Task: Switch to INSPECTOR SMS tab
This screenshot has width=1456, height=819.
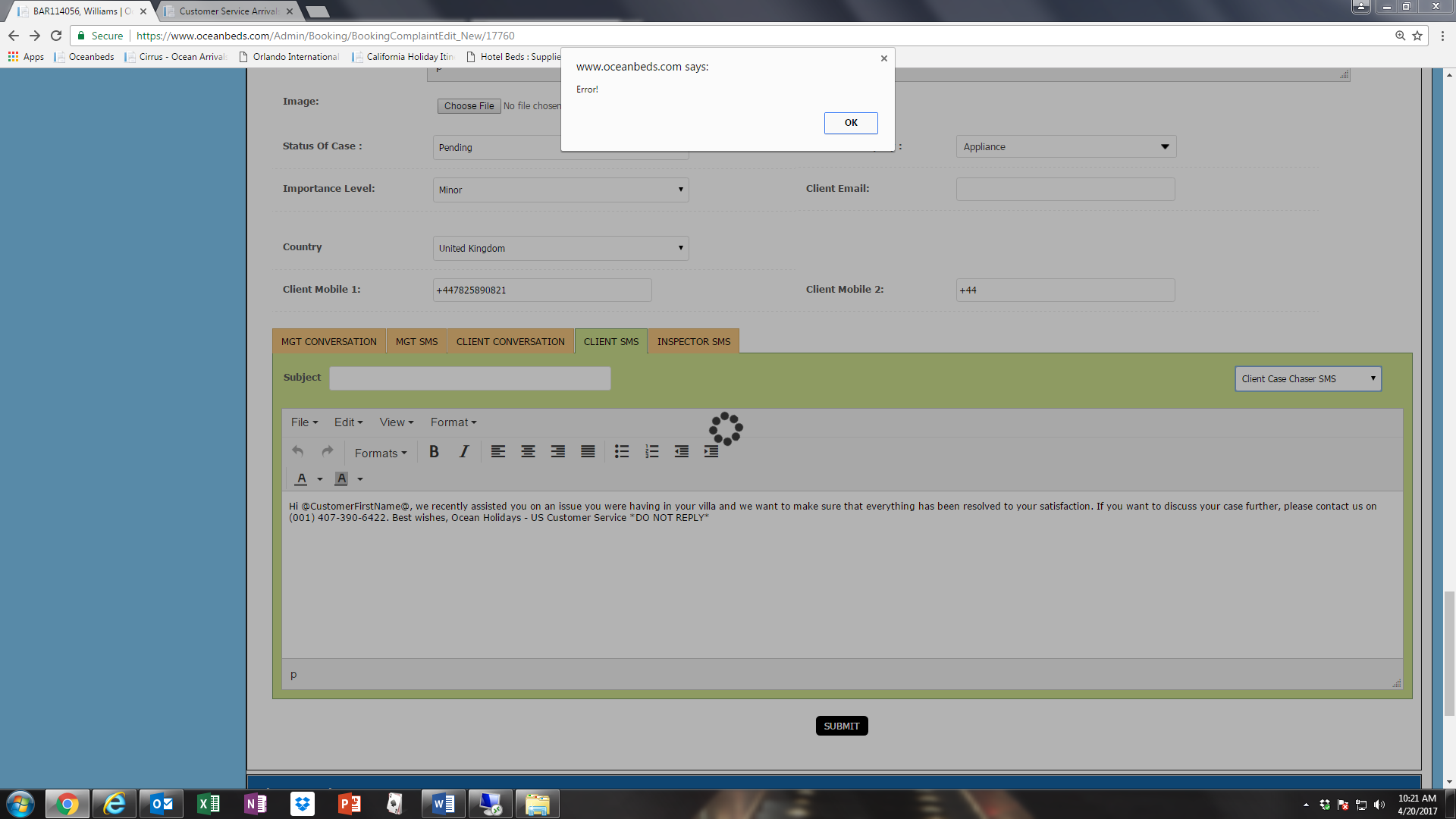Action: (x=693, y=342)
